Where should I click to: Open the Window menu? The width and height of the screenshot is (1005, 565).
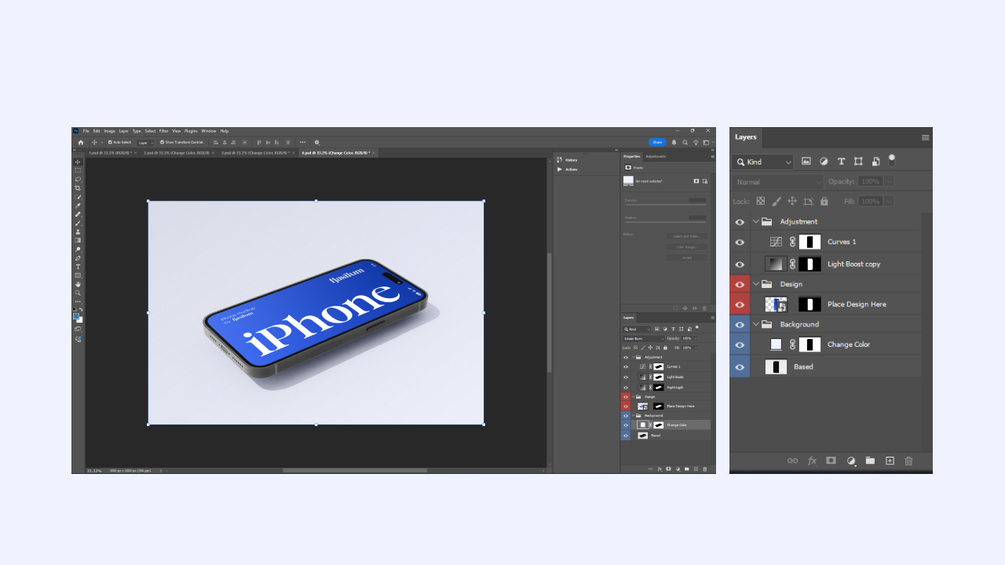coord(209,131)
